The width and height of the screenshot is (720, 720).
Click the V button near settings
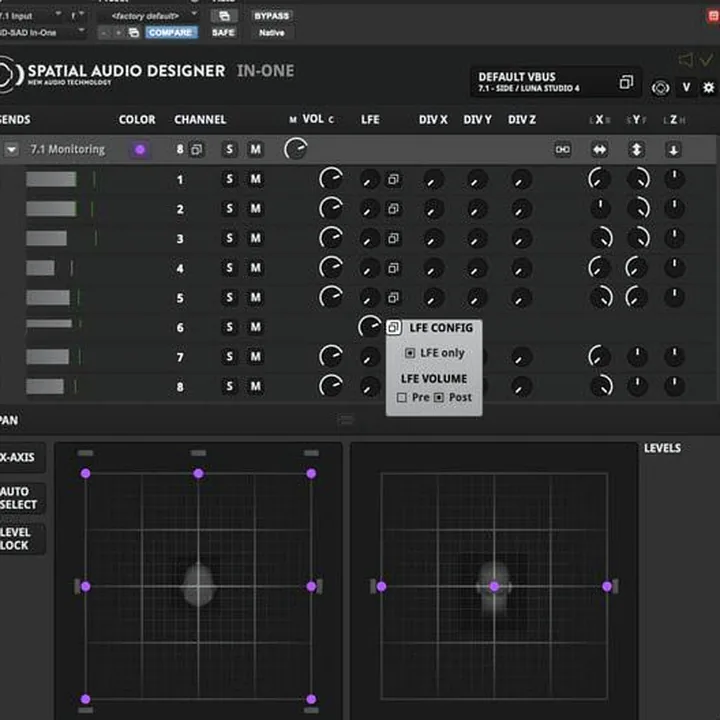[686, 87]
